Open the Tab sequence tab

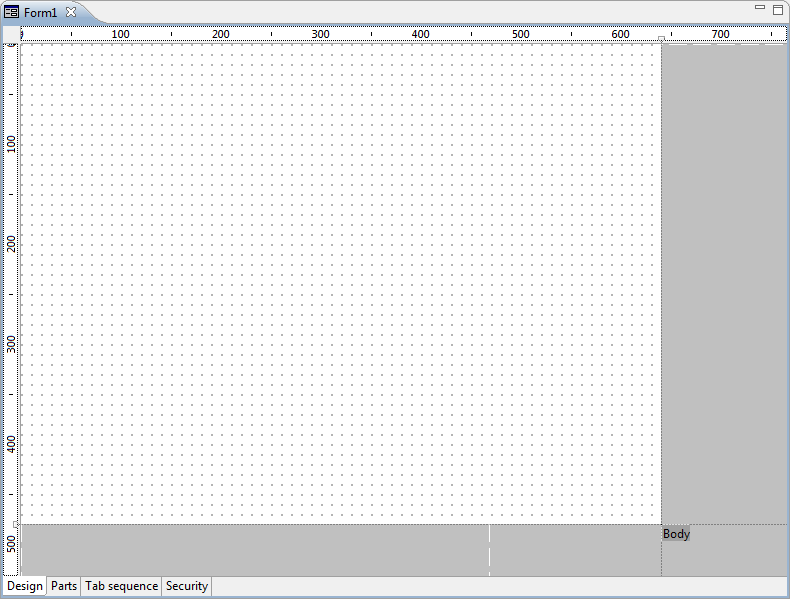121,586
